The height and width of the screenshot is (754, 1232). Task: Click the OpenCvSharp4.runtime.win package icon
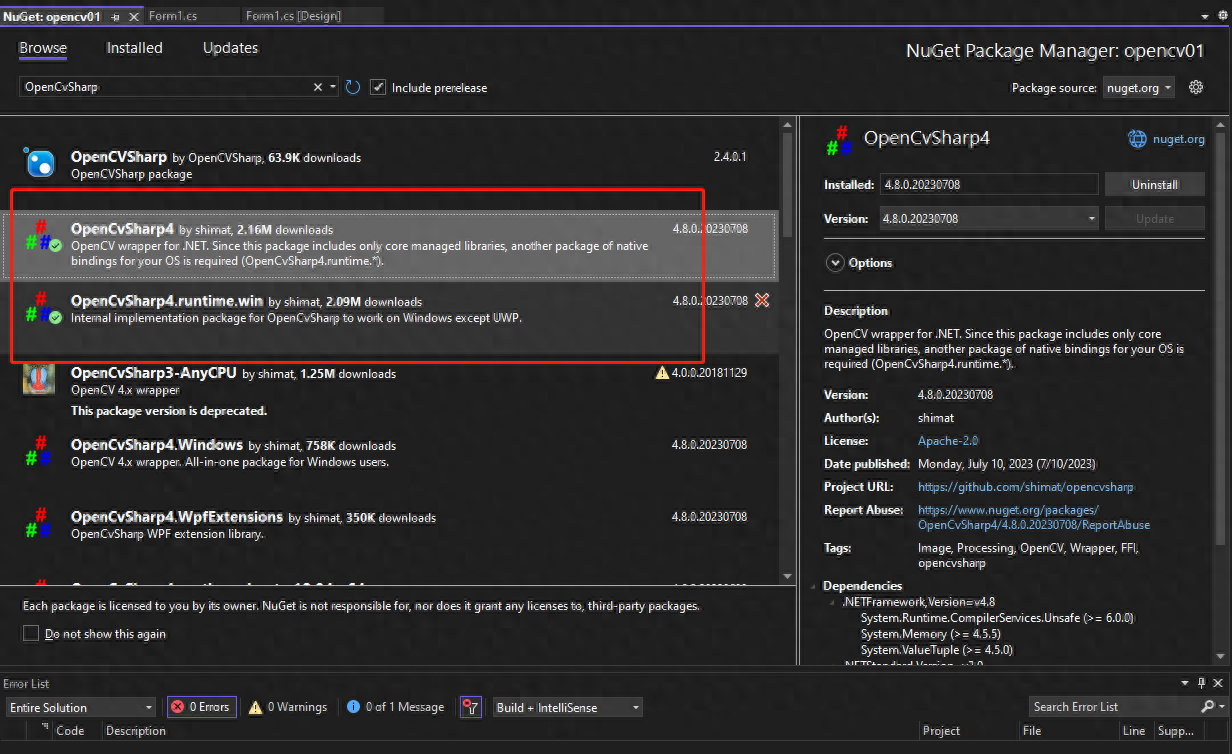[42, 307]
